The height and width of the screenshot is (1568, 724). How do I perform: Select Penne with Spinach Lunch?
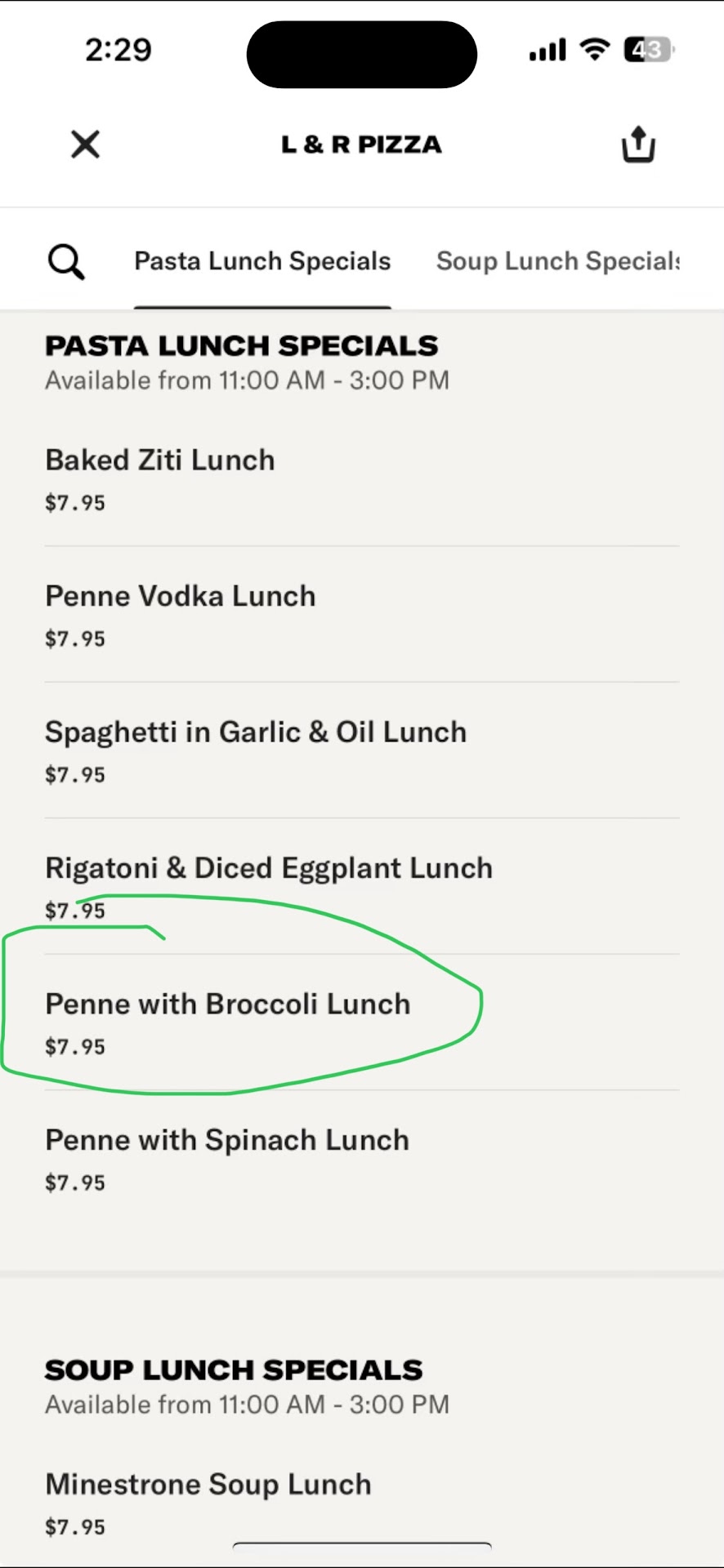(x=227, y=1141)
